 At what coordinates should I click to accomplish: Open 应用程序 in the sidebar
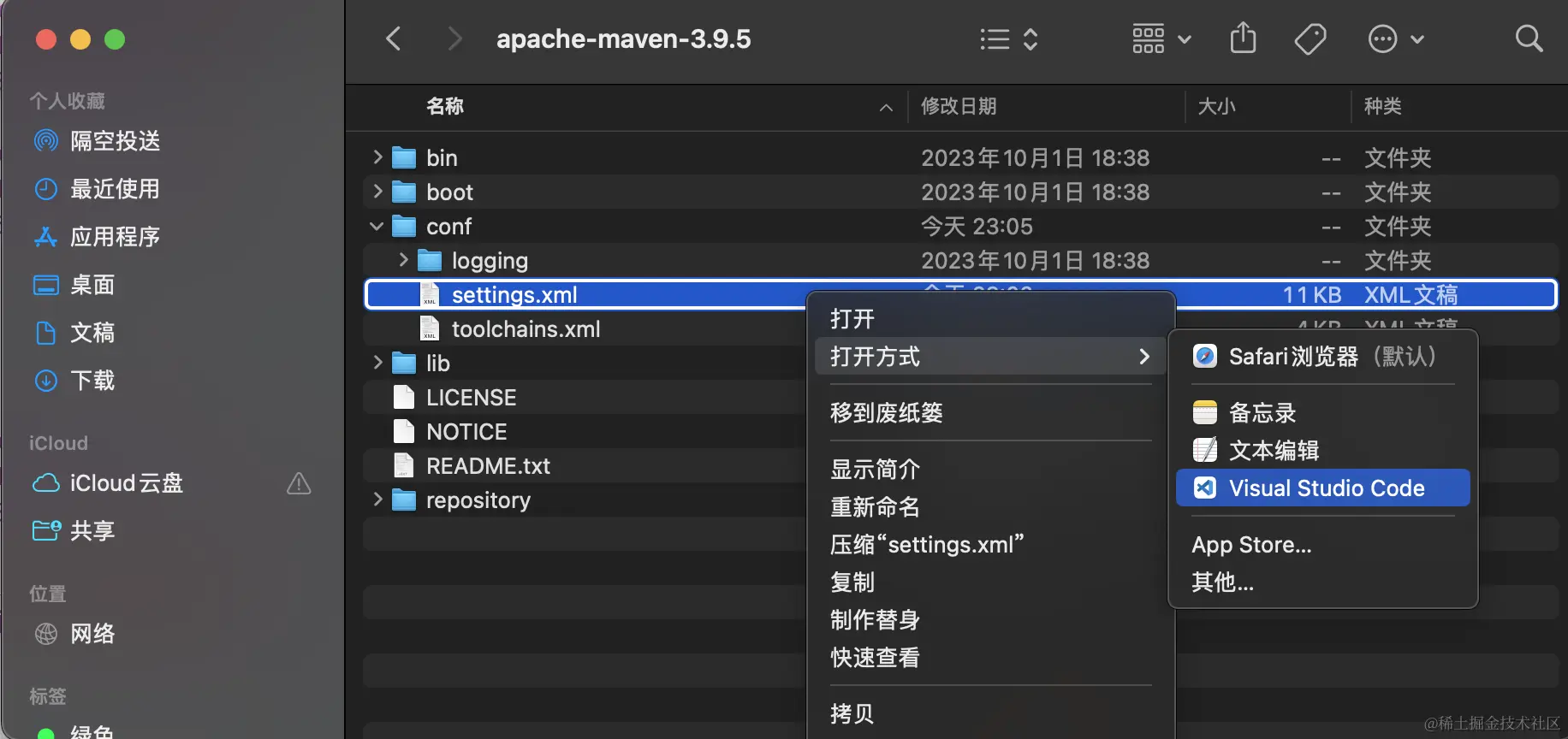pyautogui.click(x=96, y=237)
